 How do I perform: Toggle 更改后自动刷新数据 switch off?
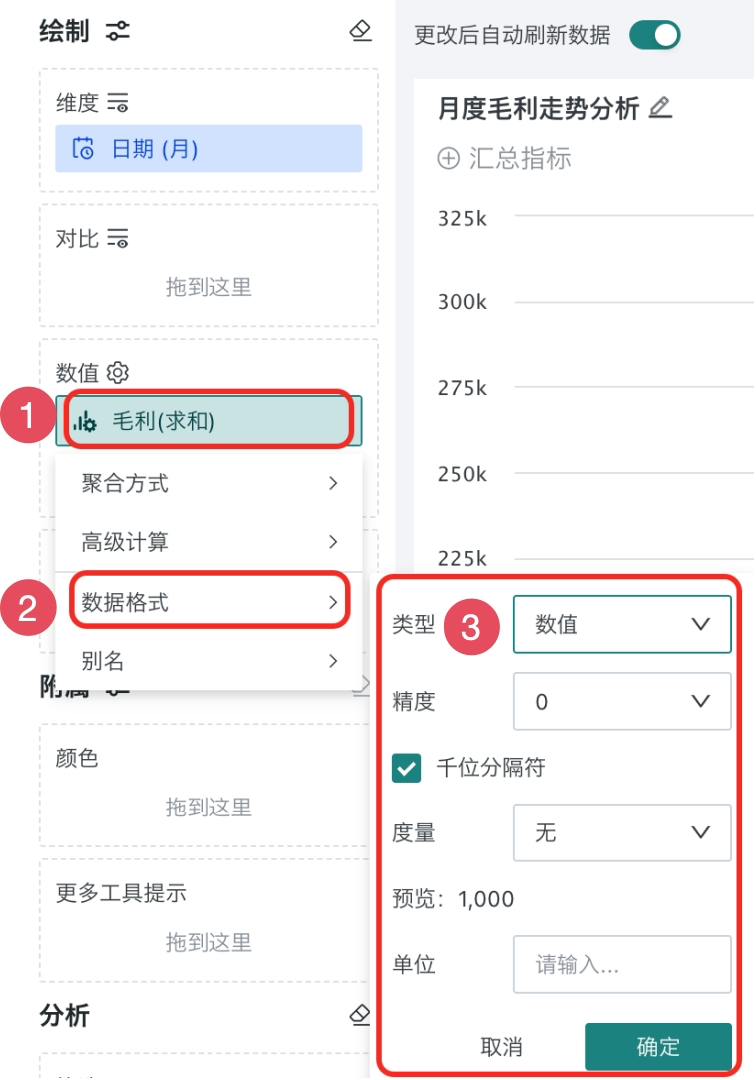[x=655, y=35]
